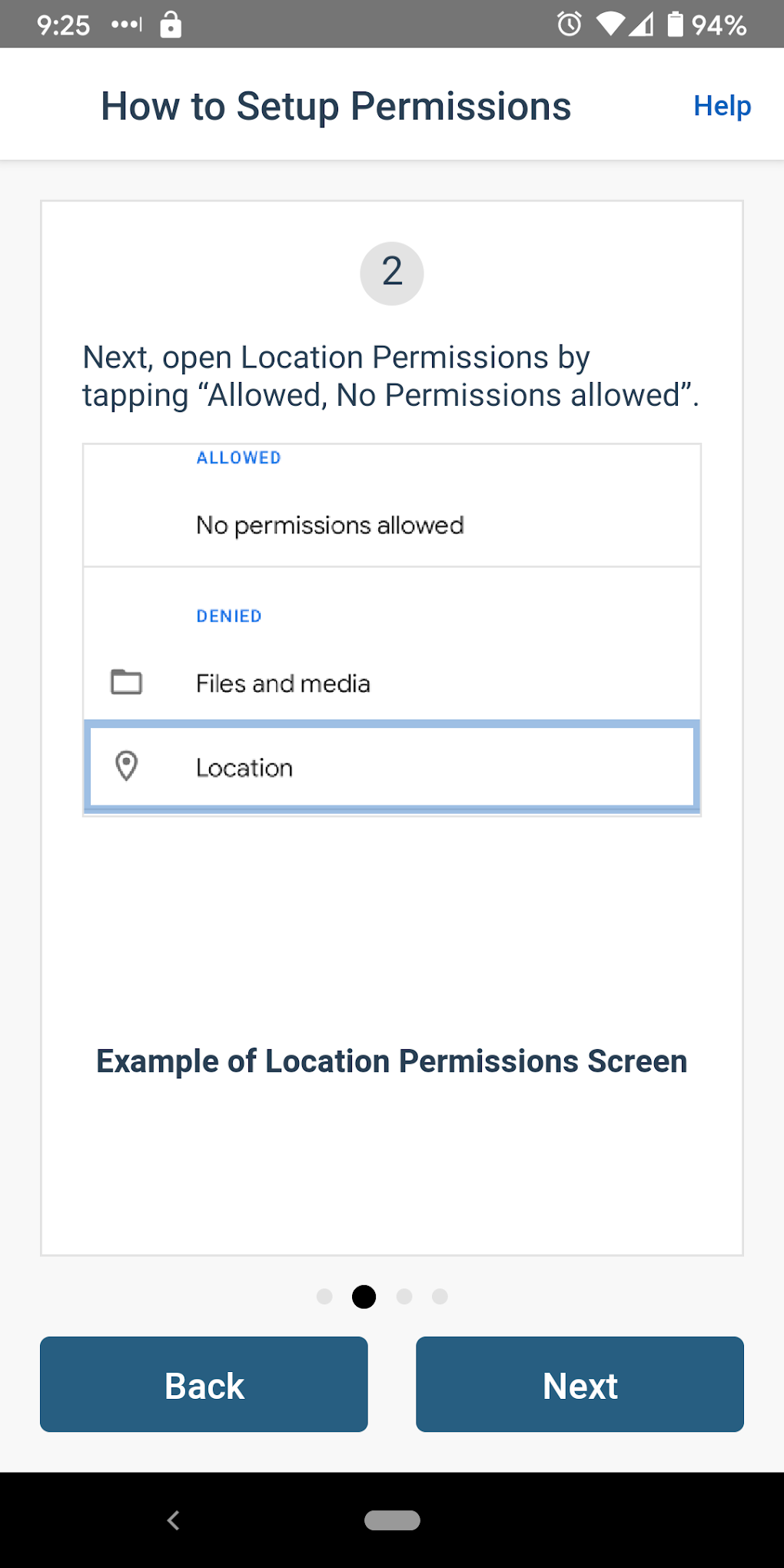This screenshot has height=1568, width=784.
Task: Tap the No permissions allowed entry
Action: click(x=331, y=526)
